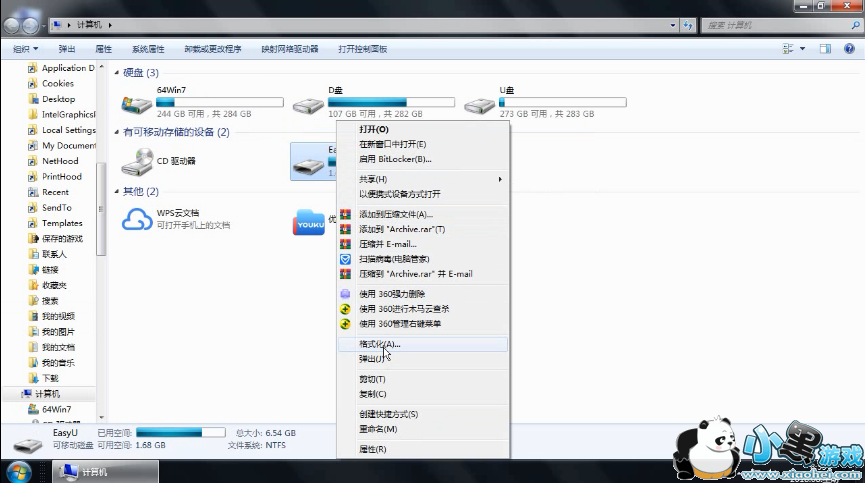Select the U盘 drive icon
This screenshot has width=865, height=483.
click(479, 103)
